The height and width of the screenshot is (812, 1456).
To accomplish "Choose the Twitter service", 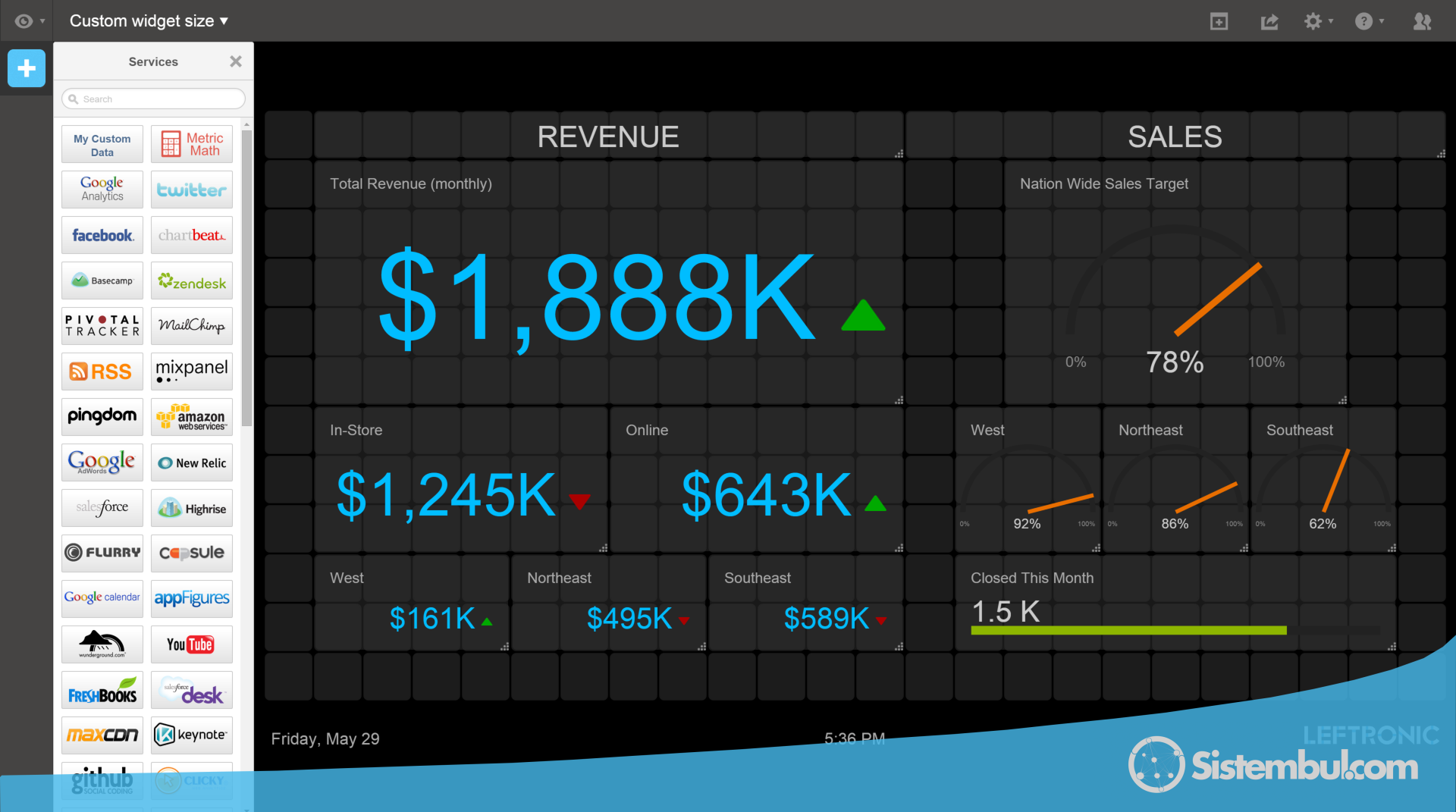I will click(192, 190).
